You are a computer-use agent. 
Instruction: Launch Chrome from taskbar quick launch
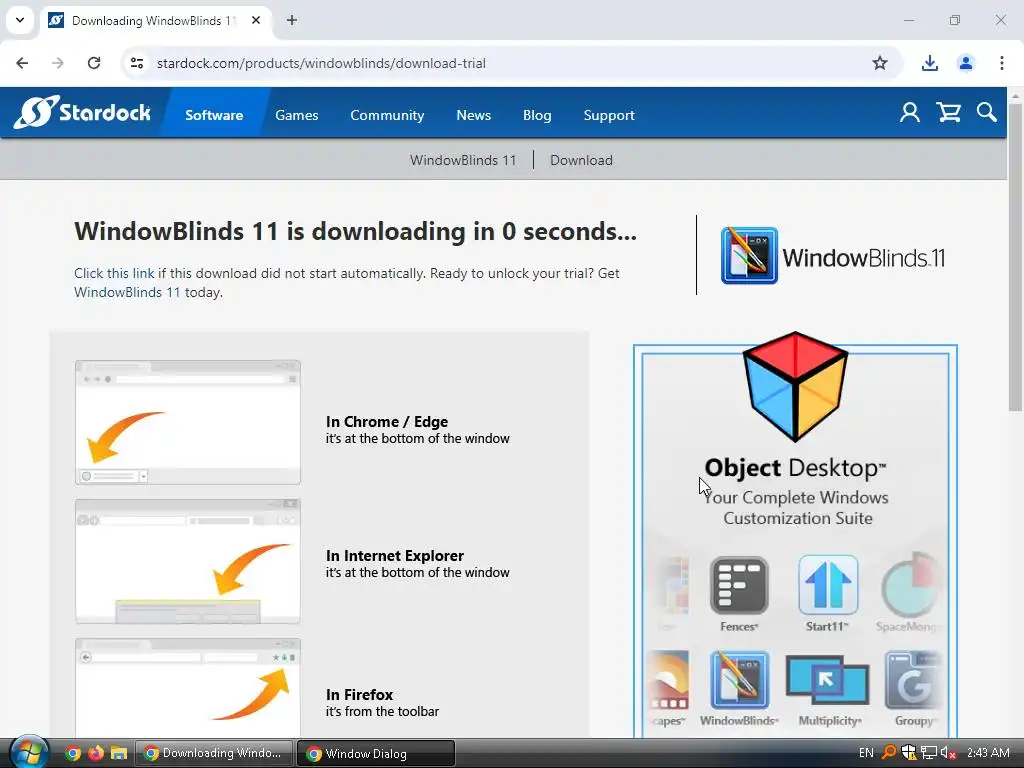coord(73,753)
